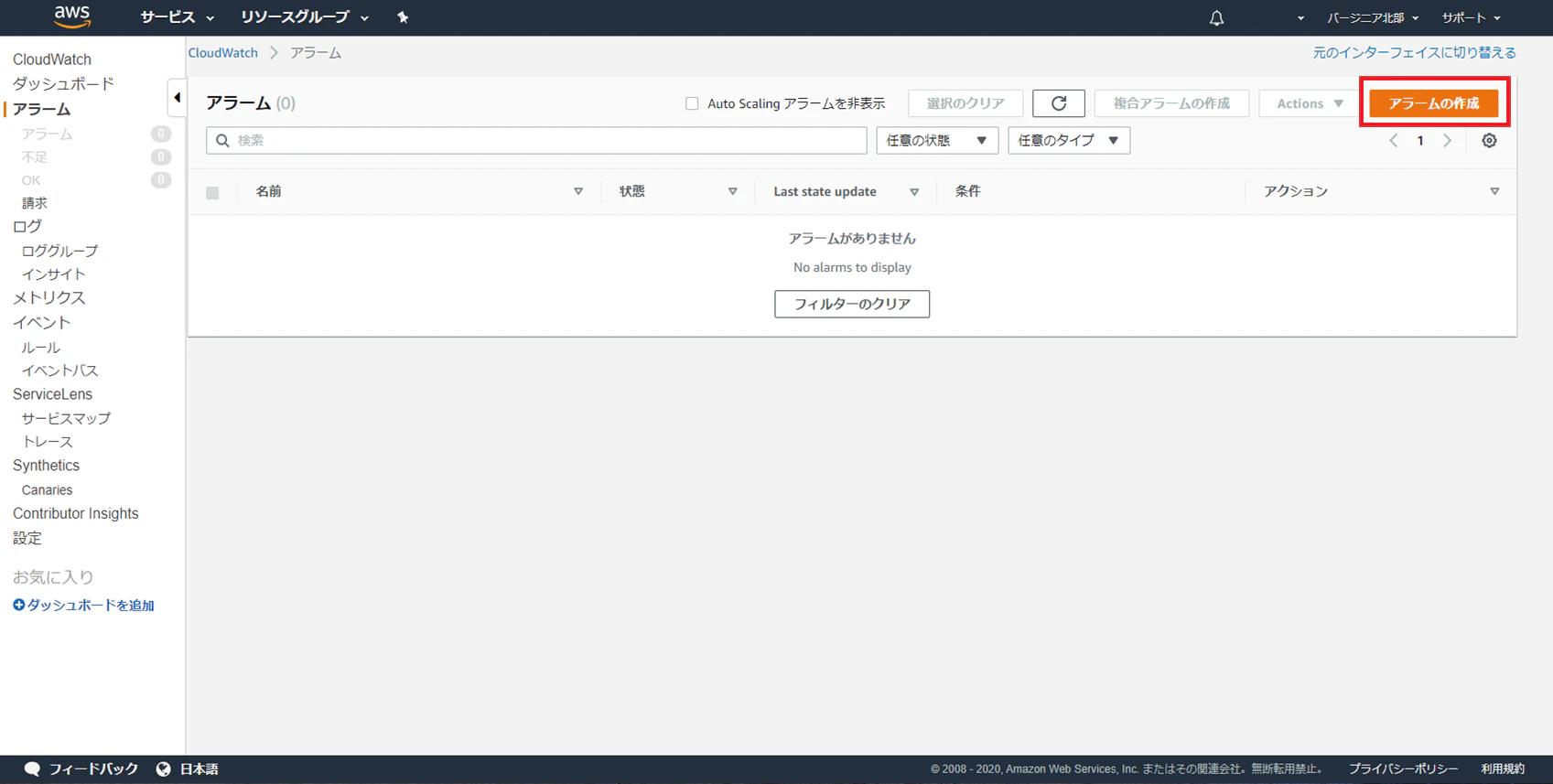Select the OK alarm state item
This screenshot has width=1553, height=784.
point(31,180)
